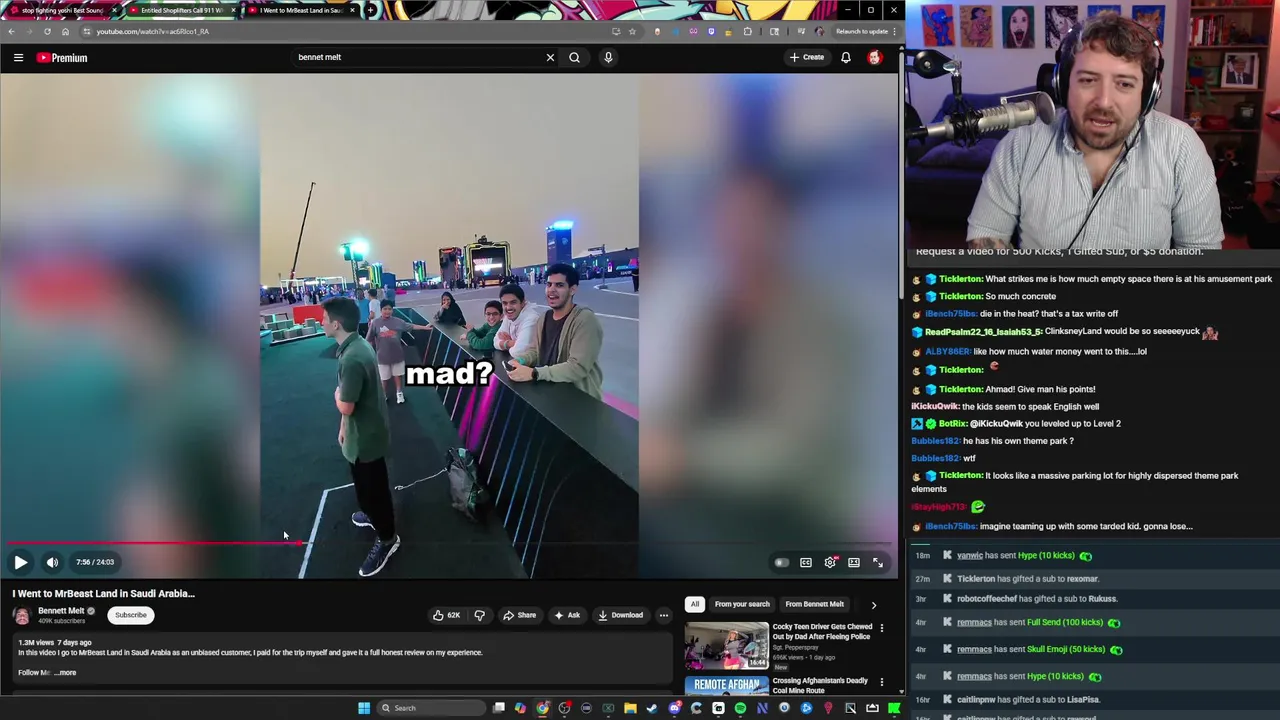This screenshot has height=720, width=1280.
Task: Select the From Bennett Melt chip
Action: click(x=814, y=604)
